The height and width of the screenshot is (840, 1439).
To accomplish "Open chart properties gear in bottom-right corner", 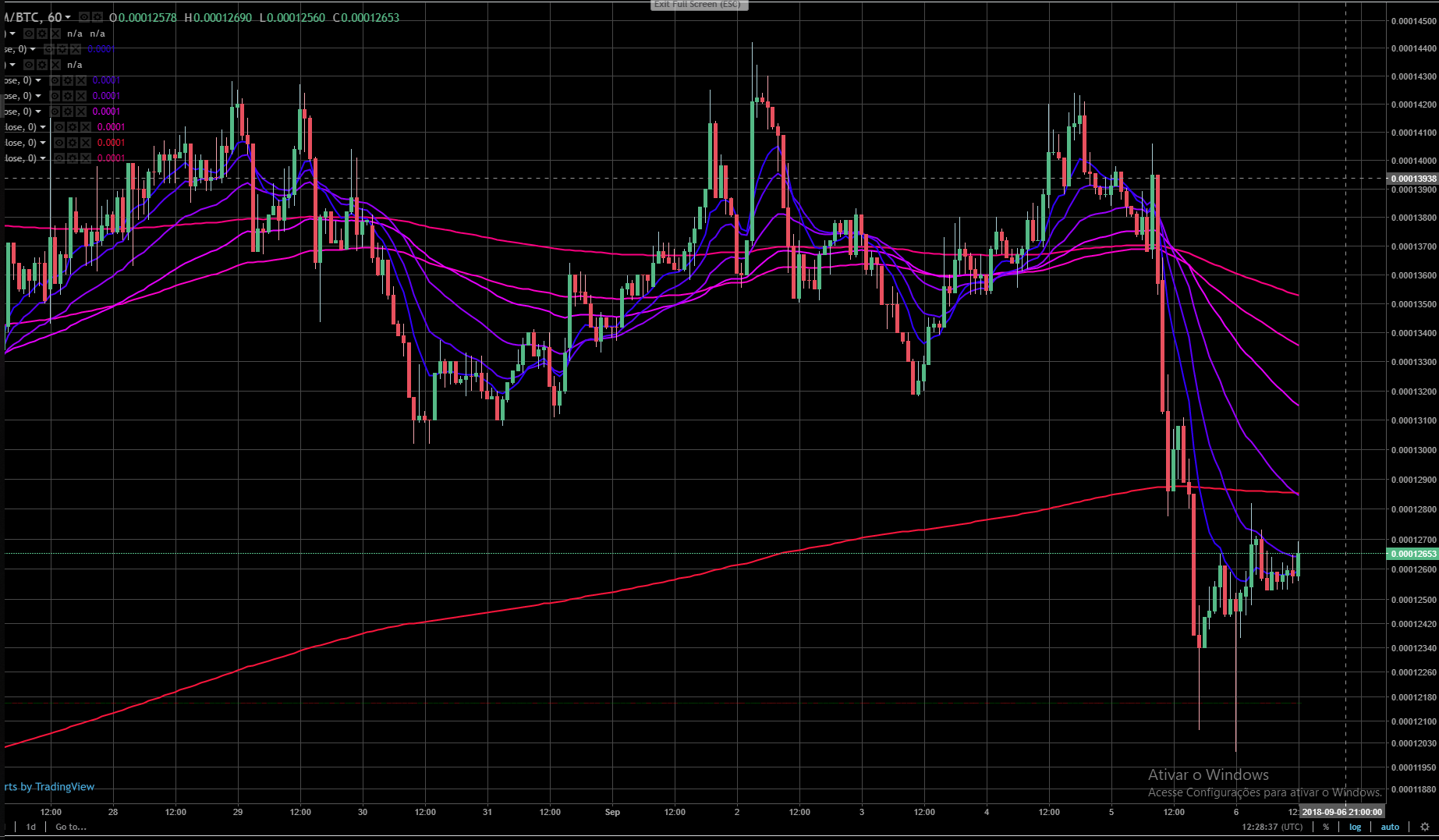I will (x=1425, y=827).
